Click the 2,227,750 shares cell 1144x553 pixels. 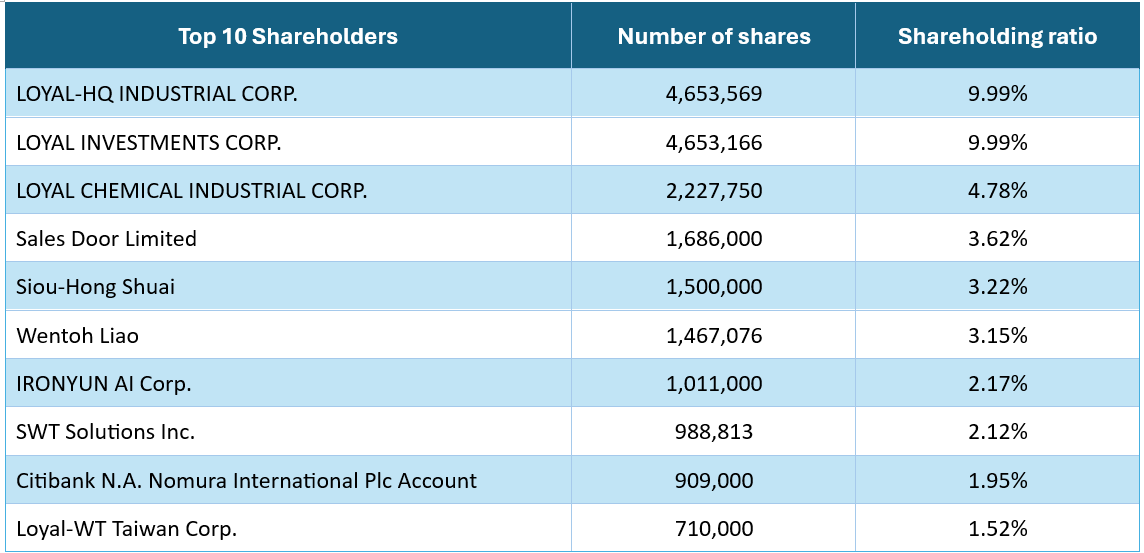714,190
